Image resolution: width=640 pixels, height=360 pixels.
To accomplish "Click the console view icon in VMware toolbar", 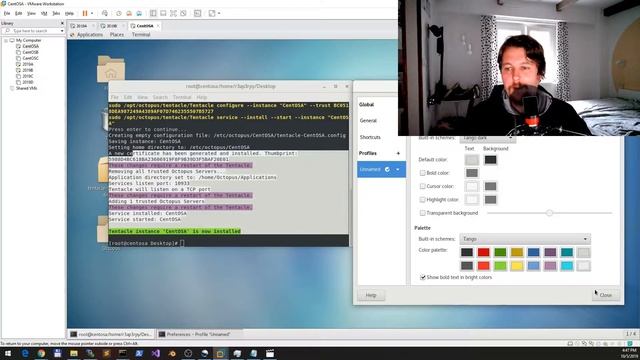I will coord(198,13).
